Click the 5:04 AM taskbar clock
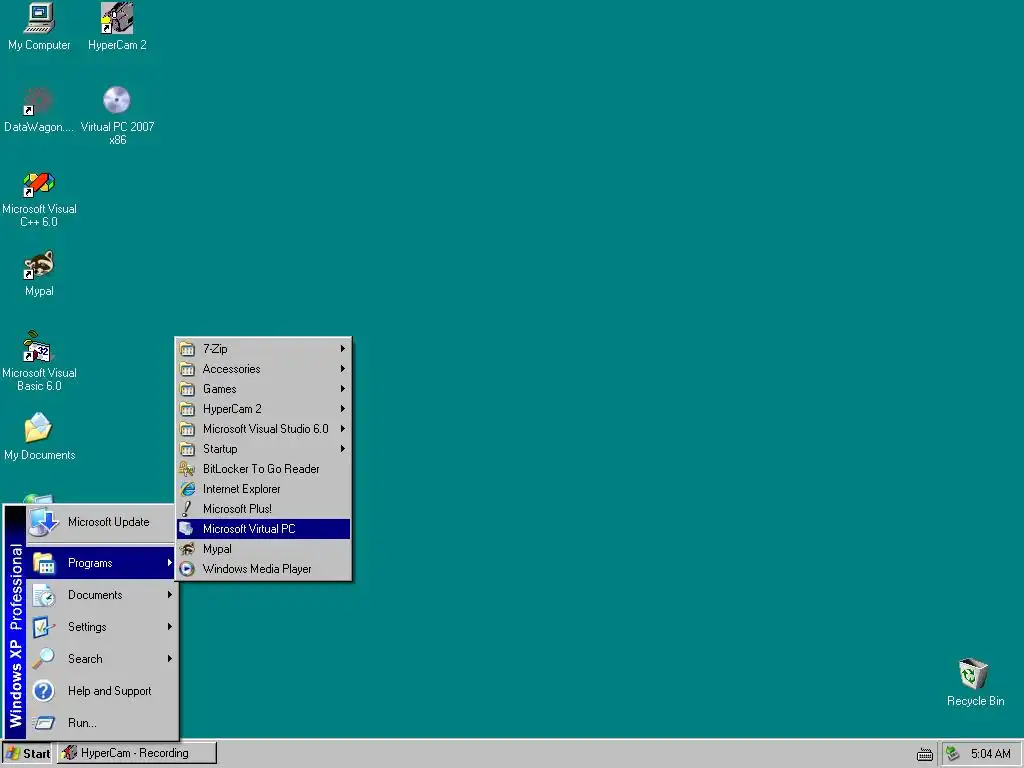Screen dimensions: 1024x768 (x=990, y=754)
